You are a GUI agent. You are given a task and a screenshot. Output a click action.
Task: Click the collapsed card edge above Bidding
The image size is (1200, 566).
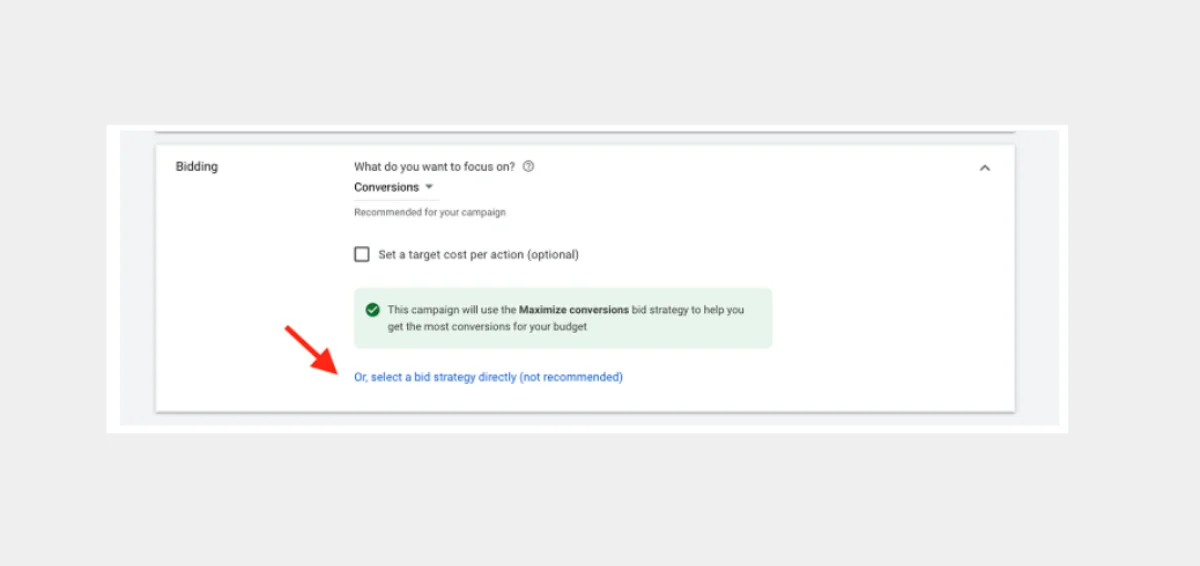tap(585, 131)
